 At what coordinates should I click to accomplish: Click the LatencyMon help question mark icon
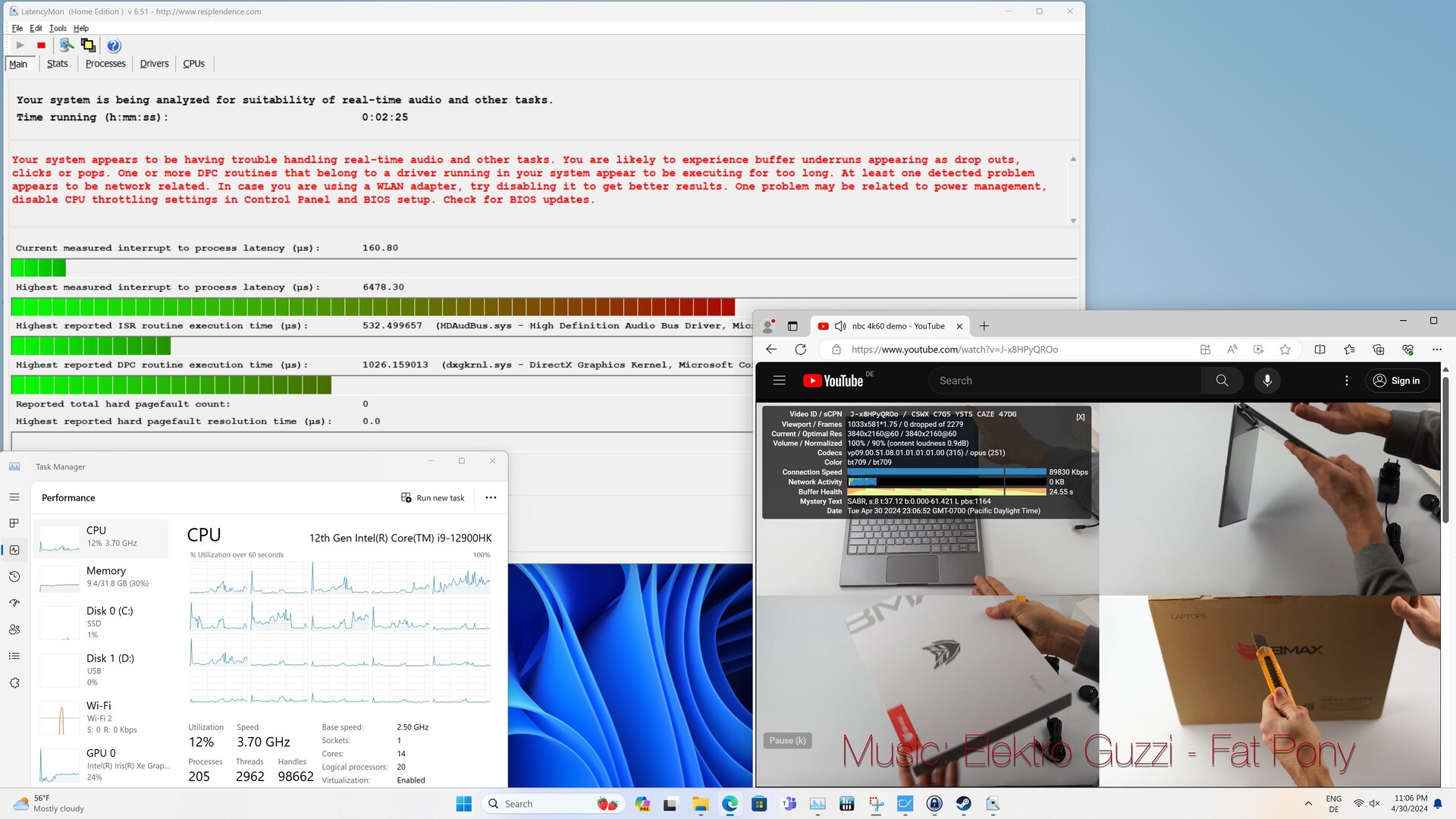click(x=114, y=45)
